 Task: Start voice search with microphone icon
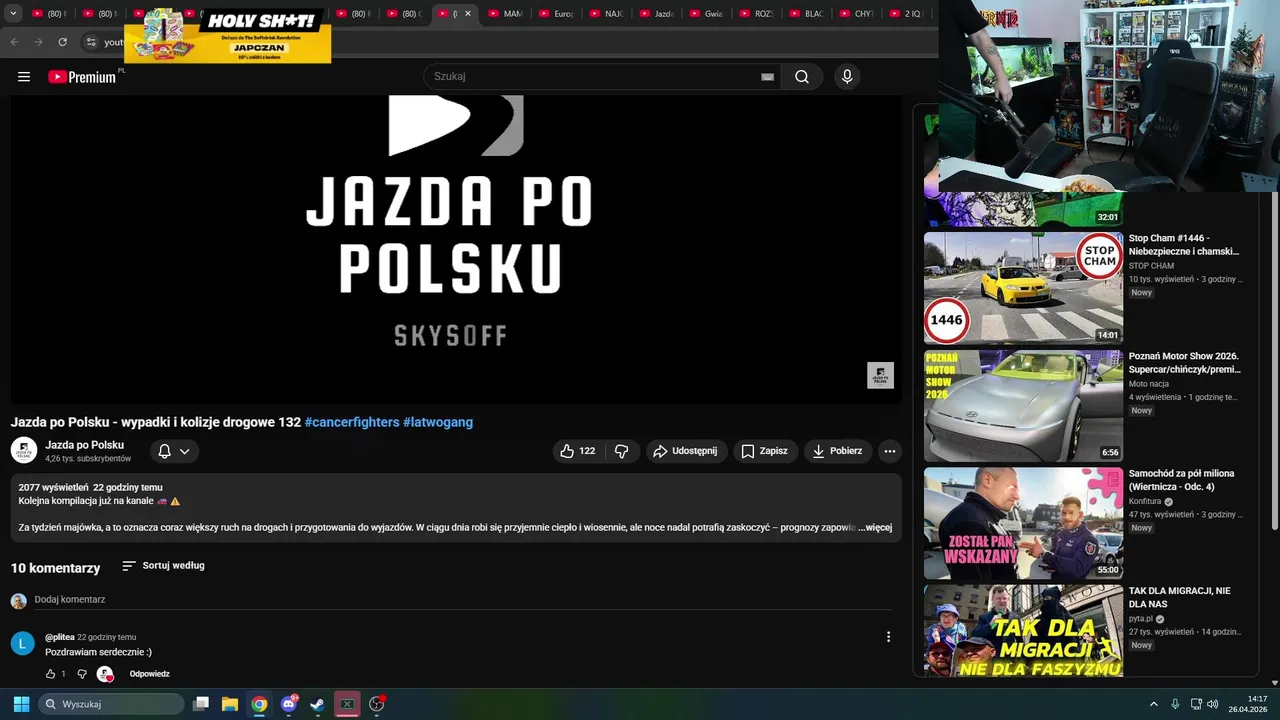tap(847, 77)
